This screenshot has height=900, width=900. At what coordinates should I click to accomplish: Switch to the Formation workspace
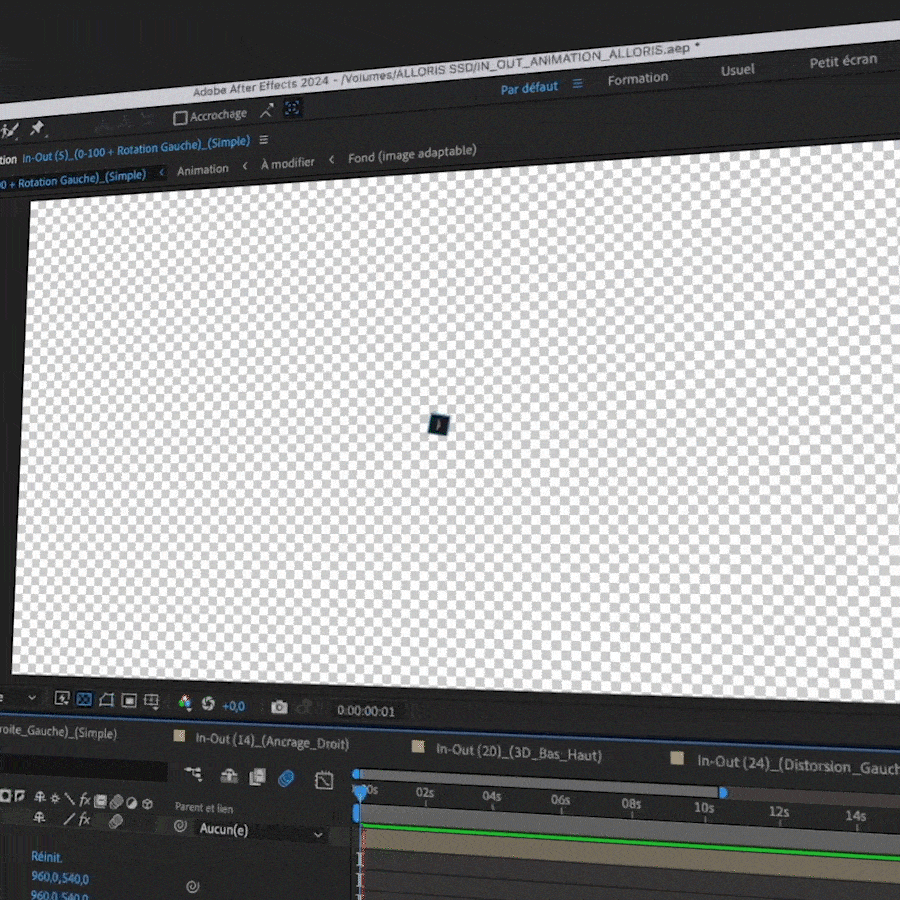click(x=637, y=78)
